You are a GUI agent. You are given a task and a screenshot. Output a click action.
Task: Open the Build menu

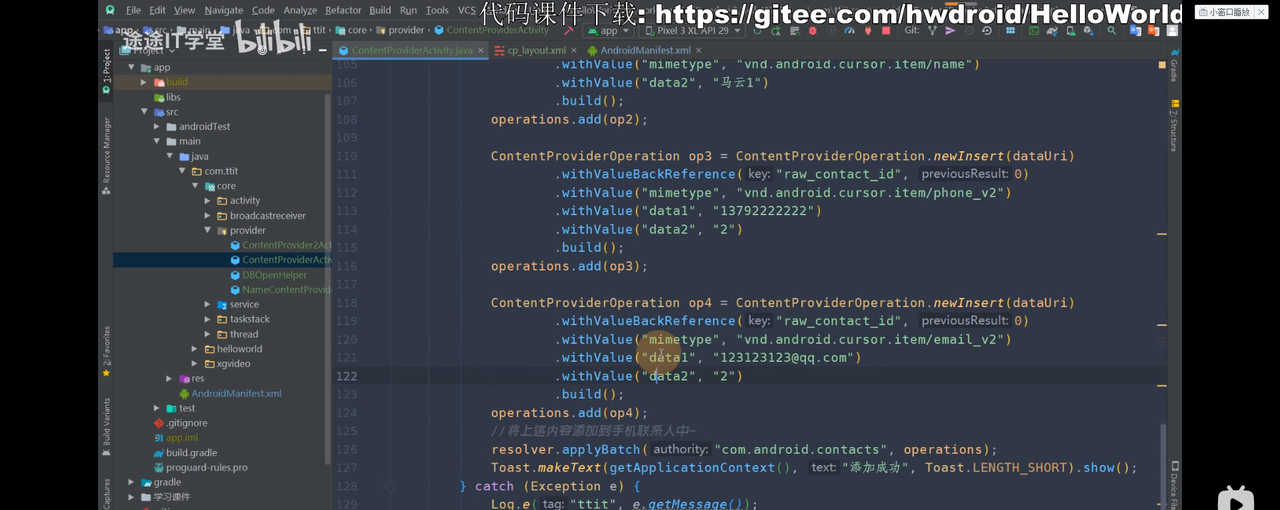pos(380,10)
